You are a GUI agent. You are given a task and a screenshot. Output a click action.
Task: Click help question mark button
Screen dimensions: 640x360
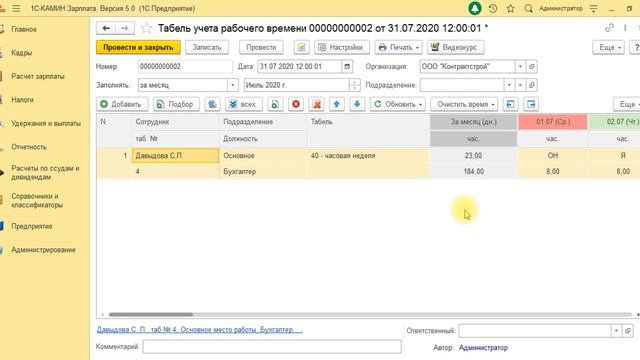coord(635,47)
